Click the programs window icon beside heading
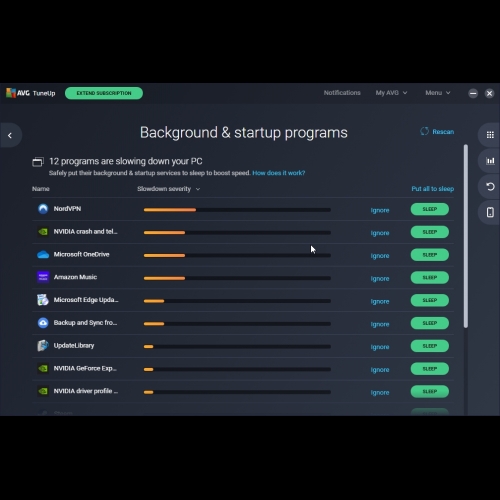 pyautogui.click(x=38, y=162)
